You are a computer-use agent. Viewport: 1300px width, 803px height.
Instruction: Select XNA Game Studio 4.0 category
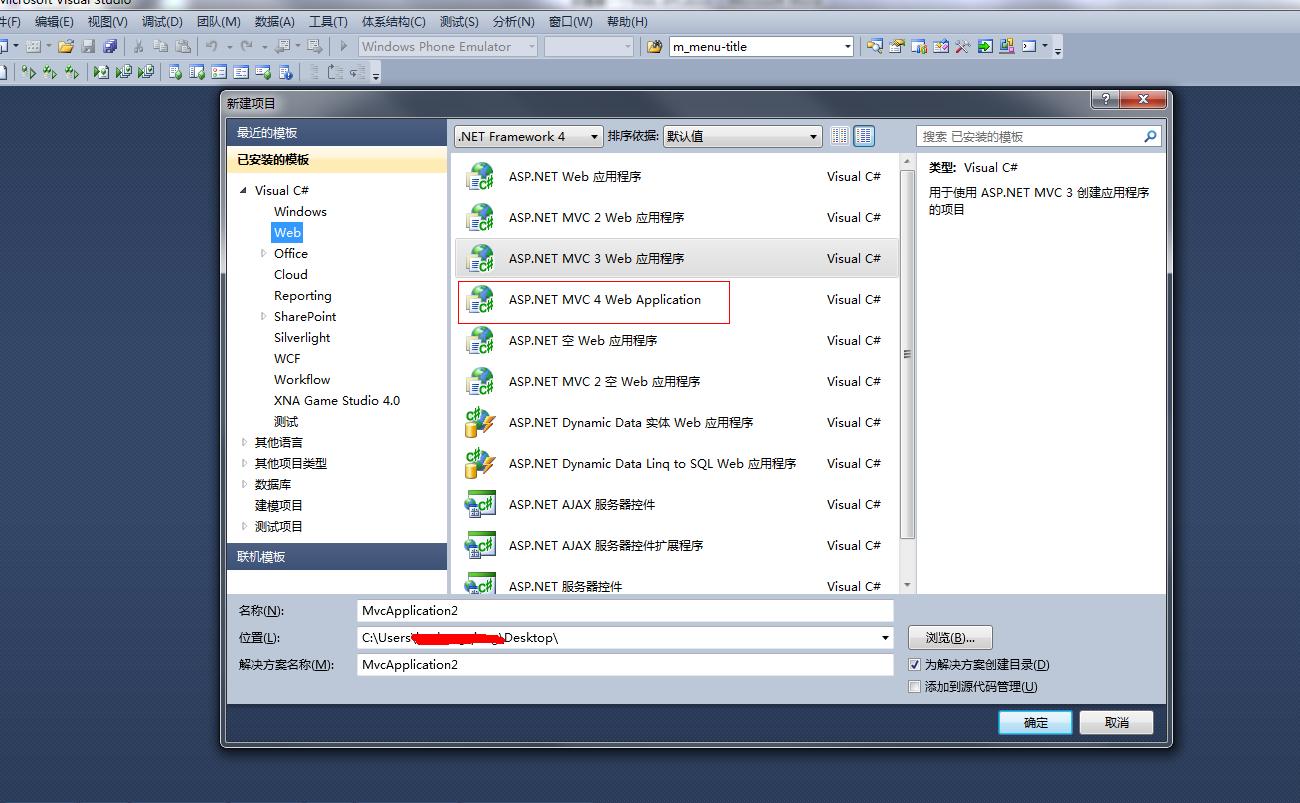tap(337, 401)
